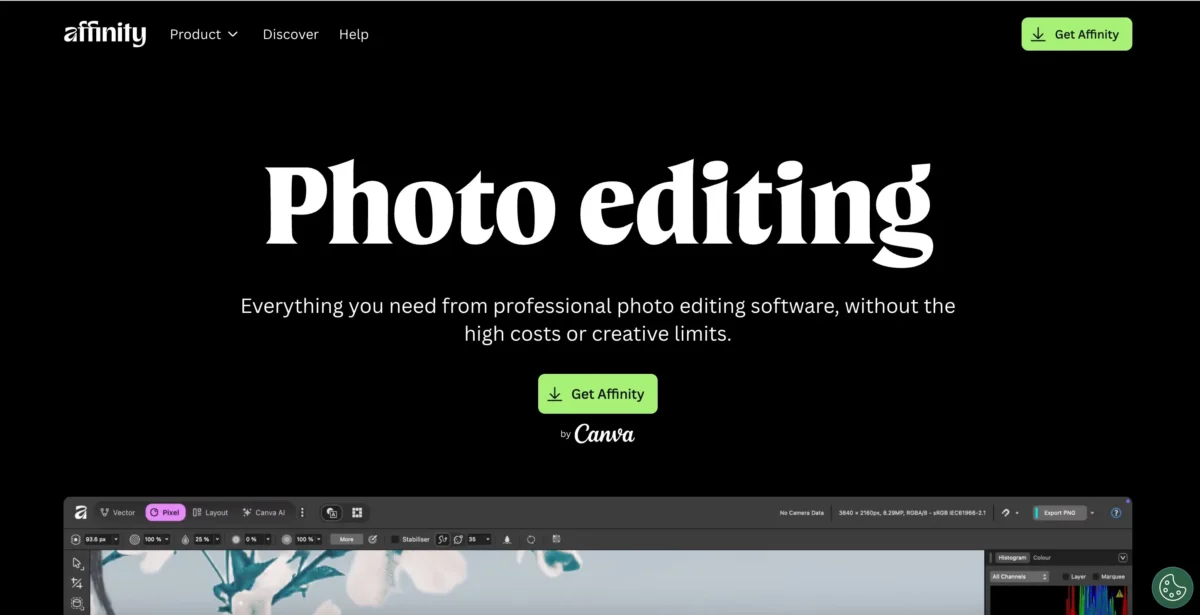
Task: Open the cookie preferences icon
Action: (x=1172, y=588)
